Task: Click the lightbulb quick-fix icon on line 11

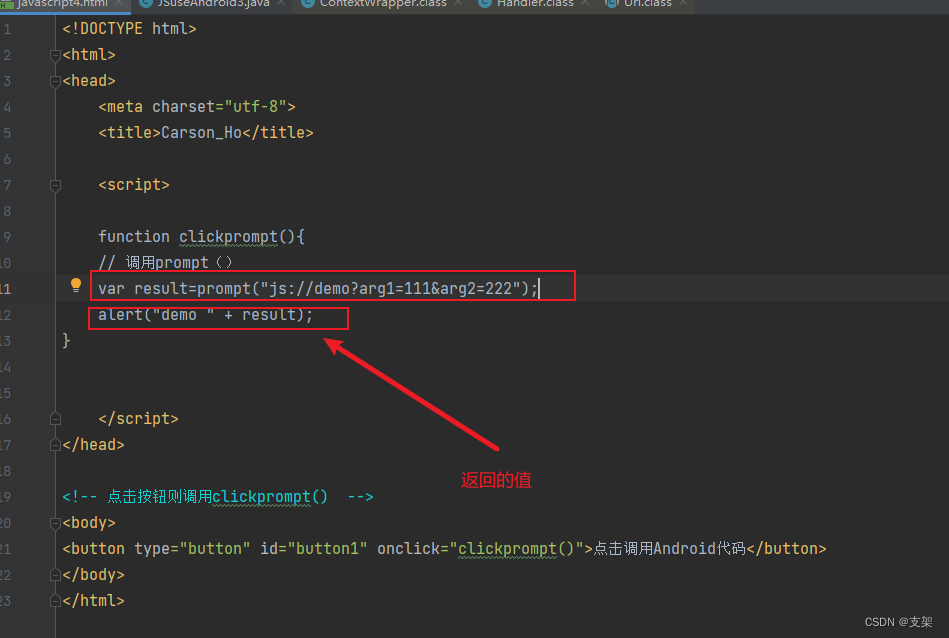Action: coord(76,285)
